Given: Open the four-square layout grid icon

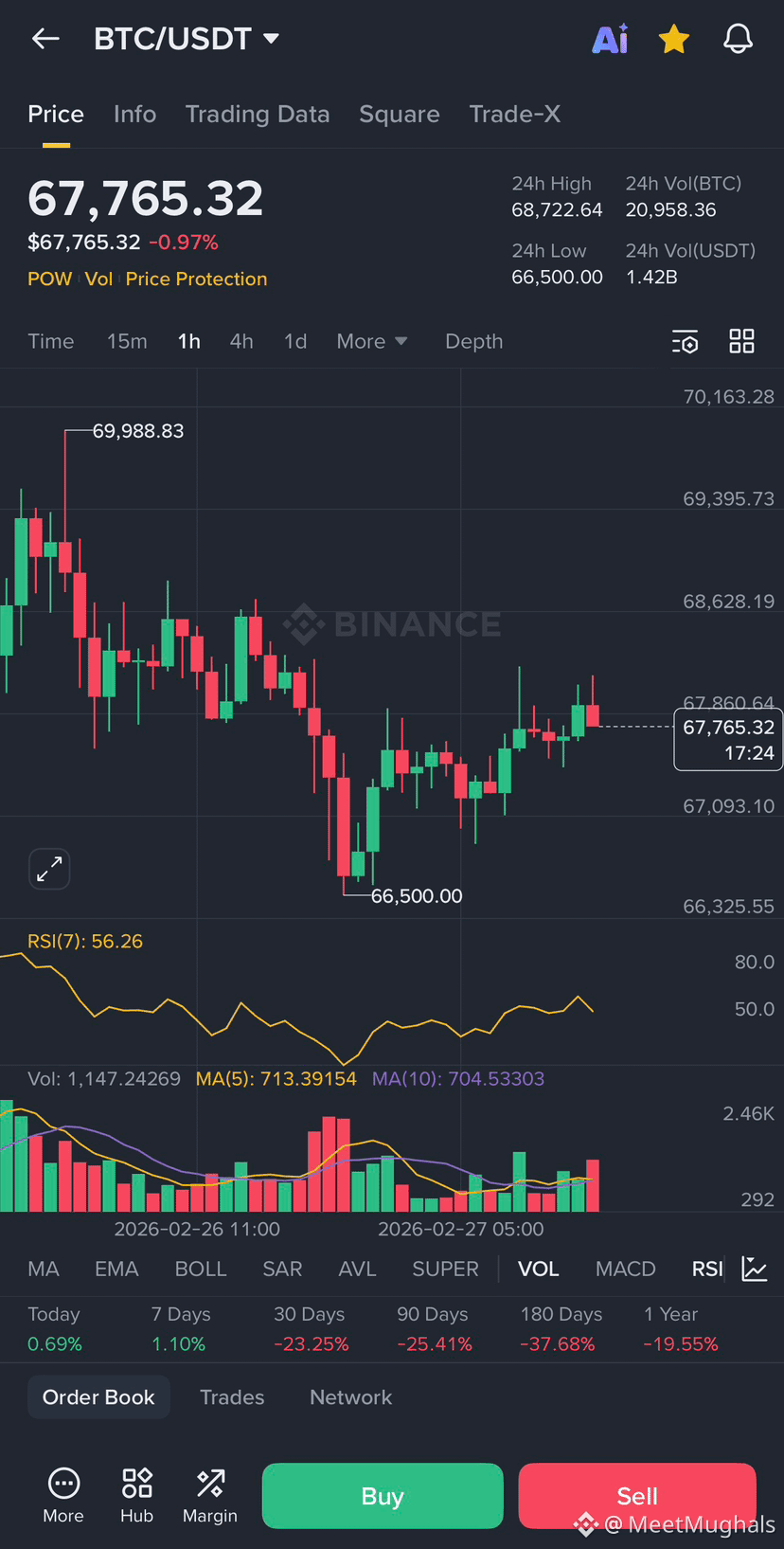Looking at the screenshot, I should click(x=742, y=341).
